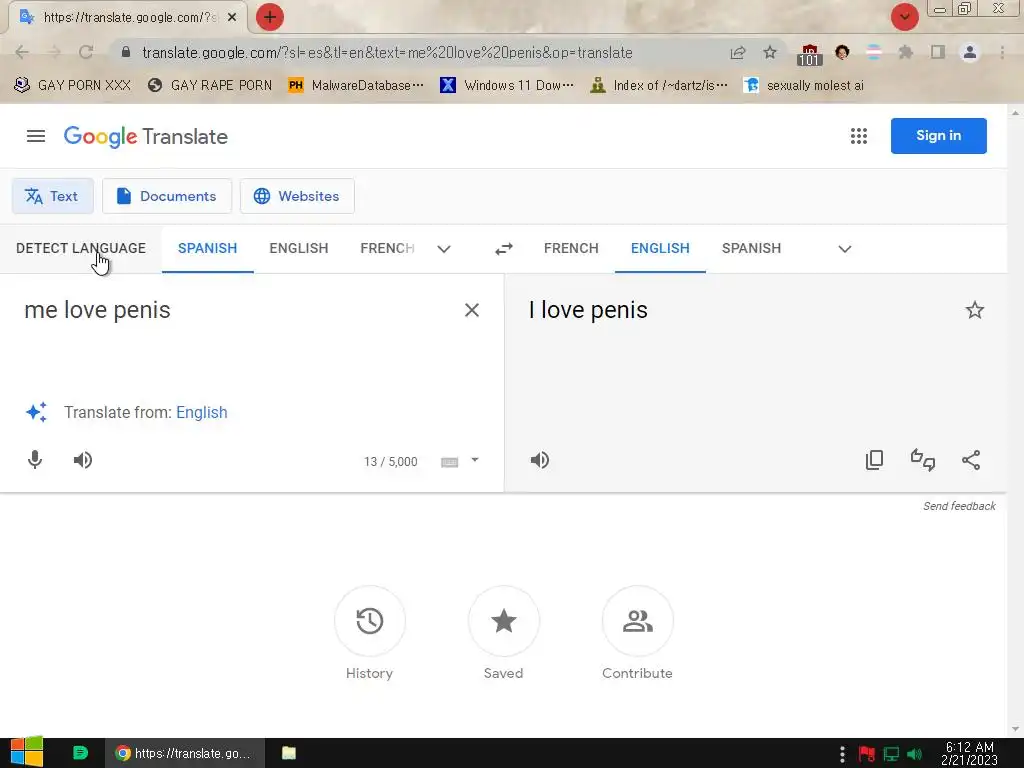Screen dimensions: 1024x768
Task: Reload the current page
Action: click(x=86, y=52)
